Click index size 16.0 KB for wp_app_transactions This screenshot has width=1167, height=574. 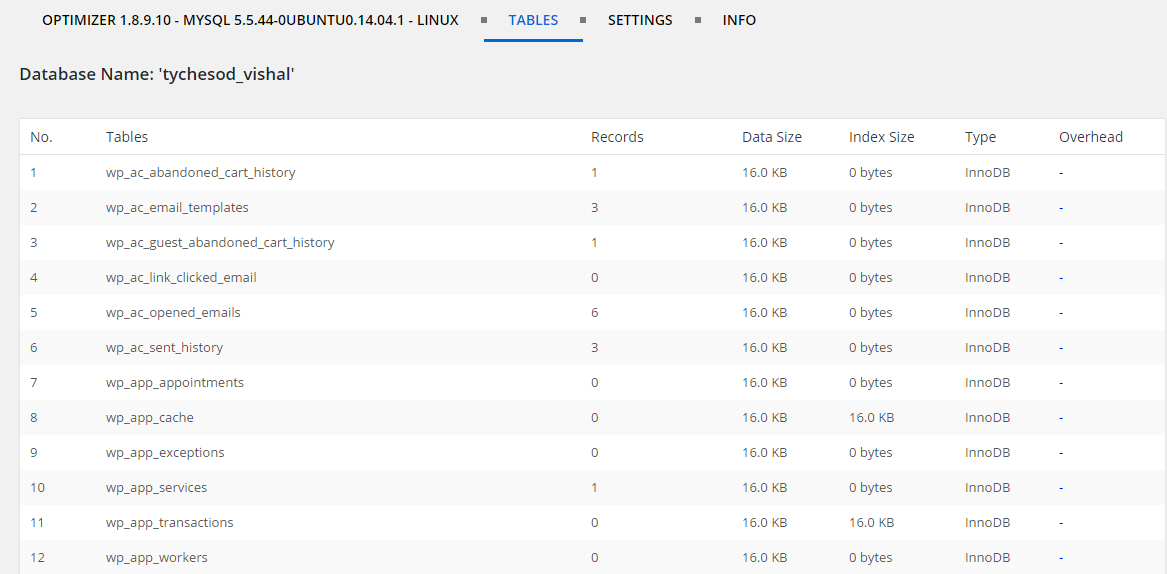(x=871, y=523)
